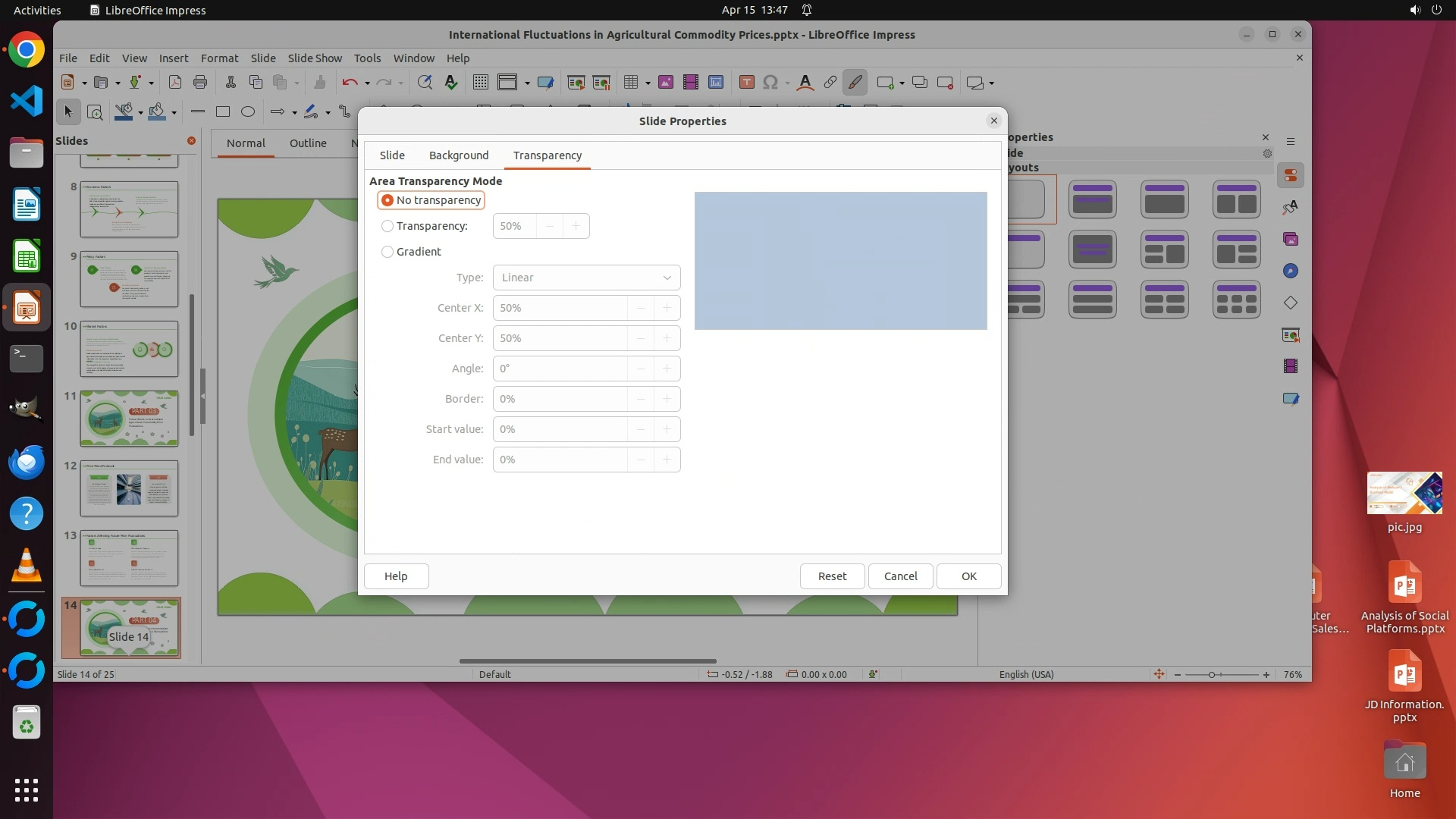Open Thunderbird from the dock

pyautogui.click(x=27, y=462)
